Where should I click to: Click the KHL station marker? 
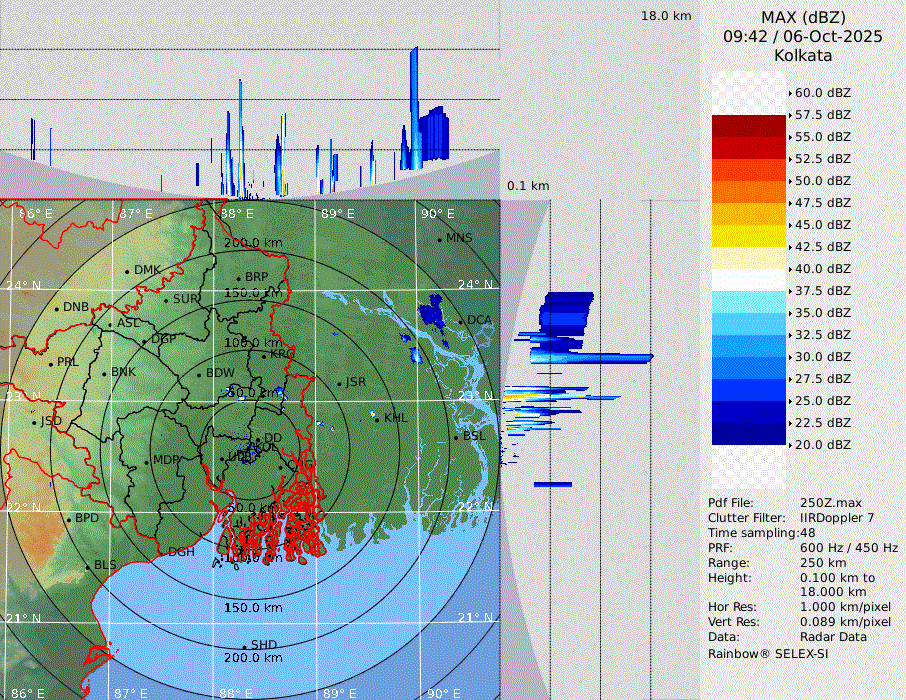click(x=378, y=418)
